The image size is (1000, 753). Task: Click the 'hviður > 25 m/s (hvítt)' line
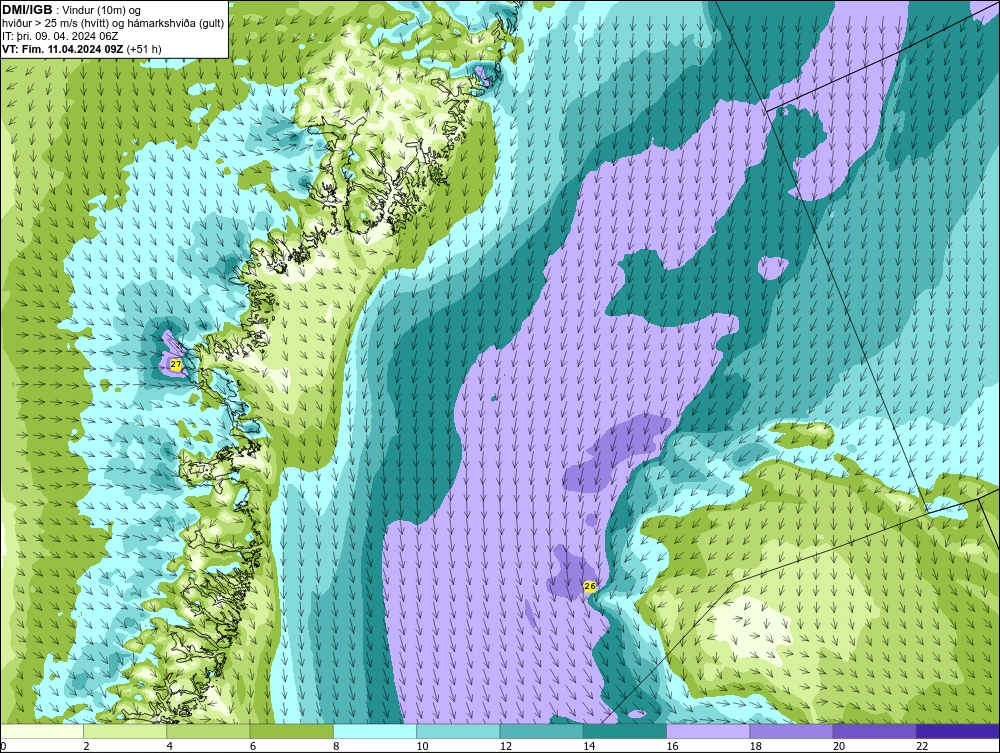(x=114, y=24)
